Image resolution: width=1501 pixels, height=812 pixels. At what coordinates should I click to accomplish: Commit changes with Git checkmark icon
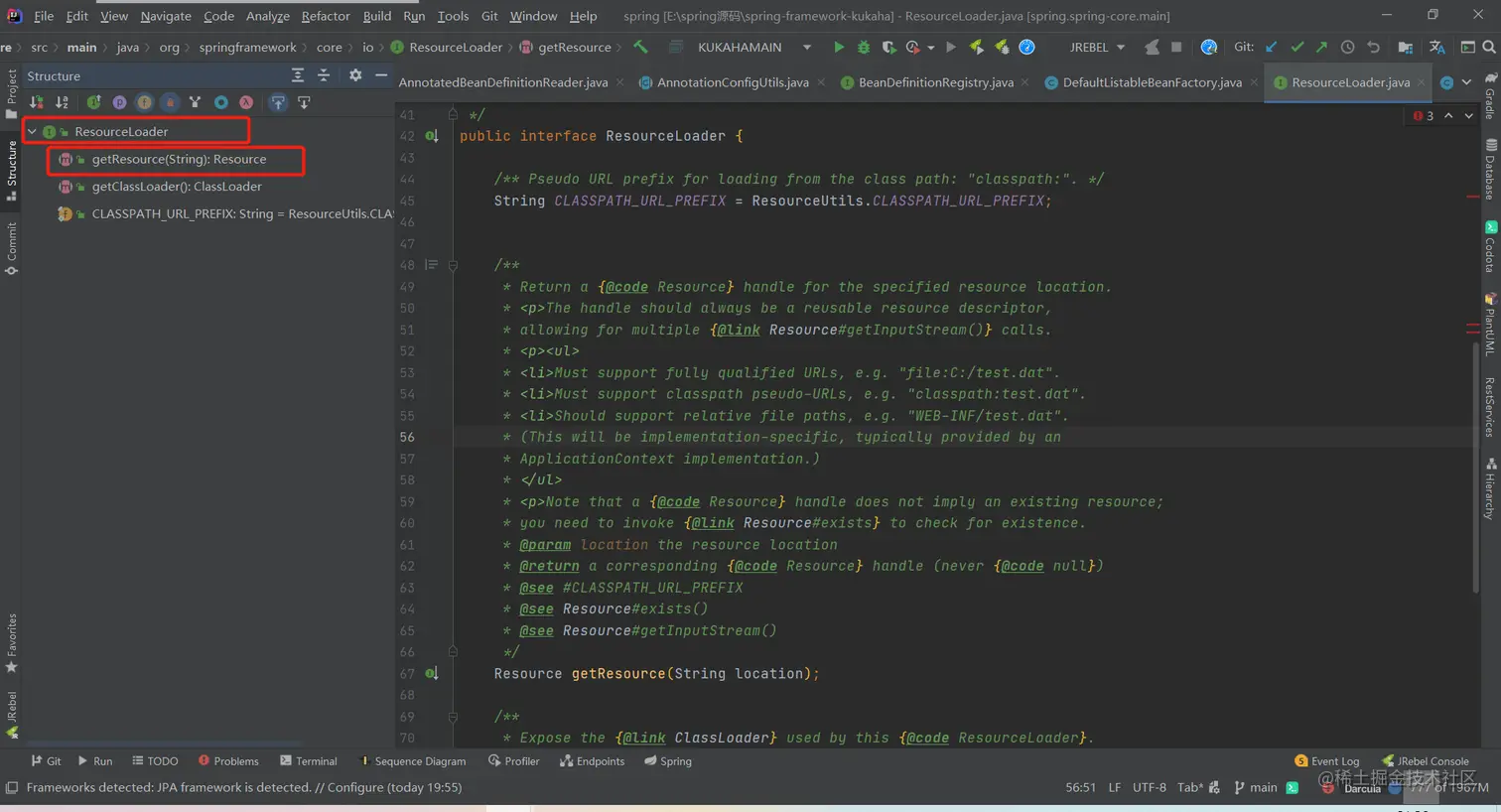click(1296, 47)
